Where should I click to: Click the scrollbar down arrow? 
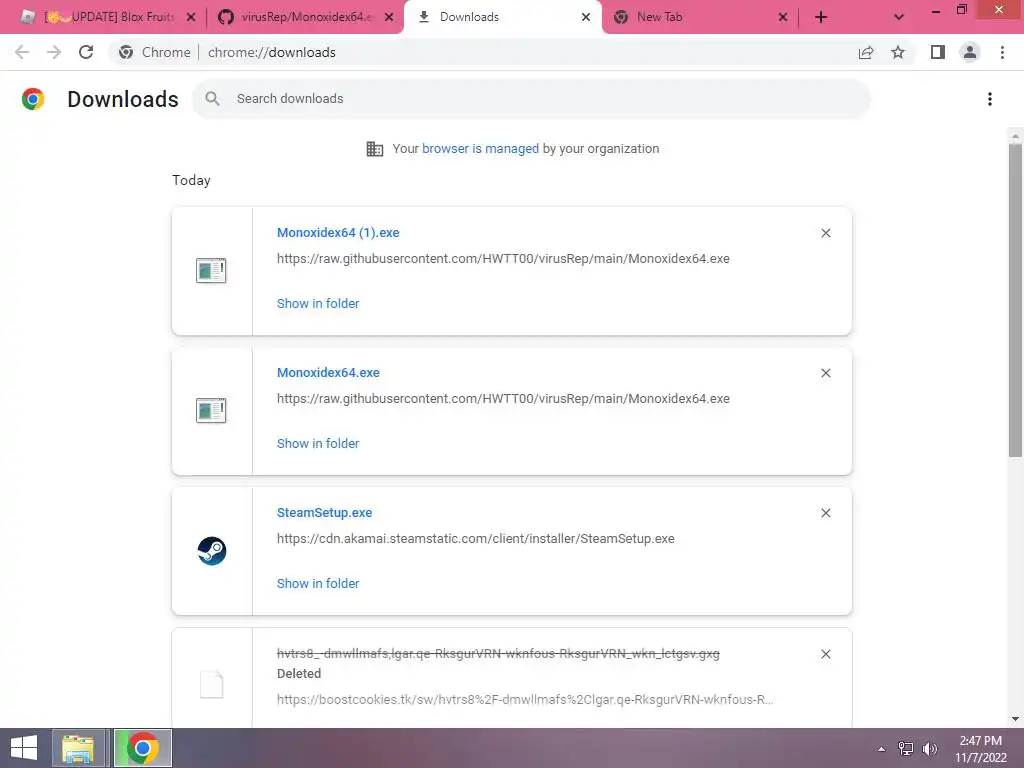tap(1015, 720)
